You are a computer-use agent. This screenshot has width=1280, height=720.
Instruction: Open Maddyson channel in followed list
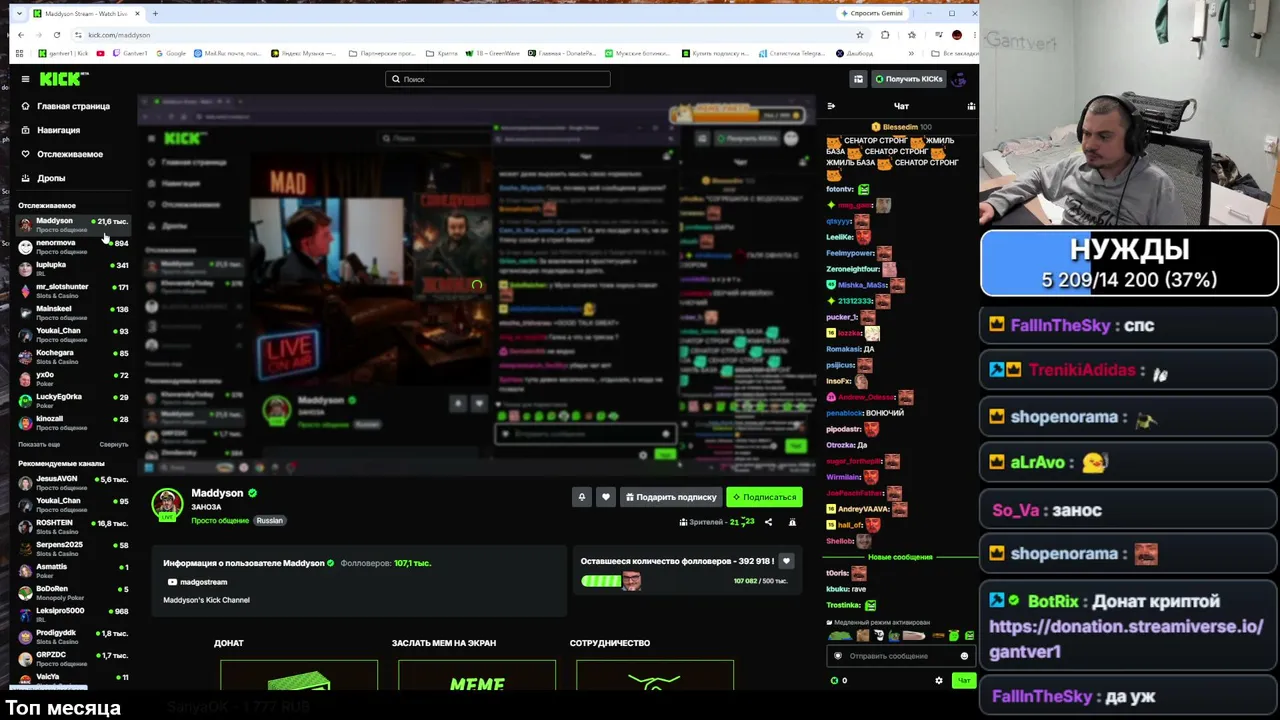tap(73, 225)
